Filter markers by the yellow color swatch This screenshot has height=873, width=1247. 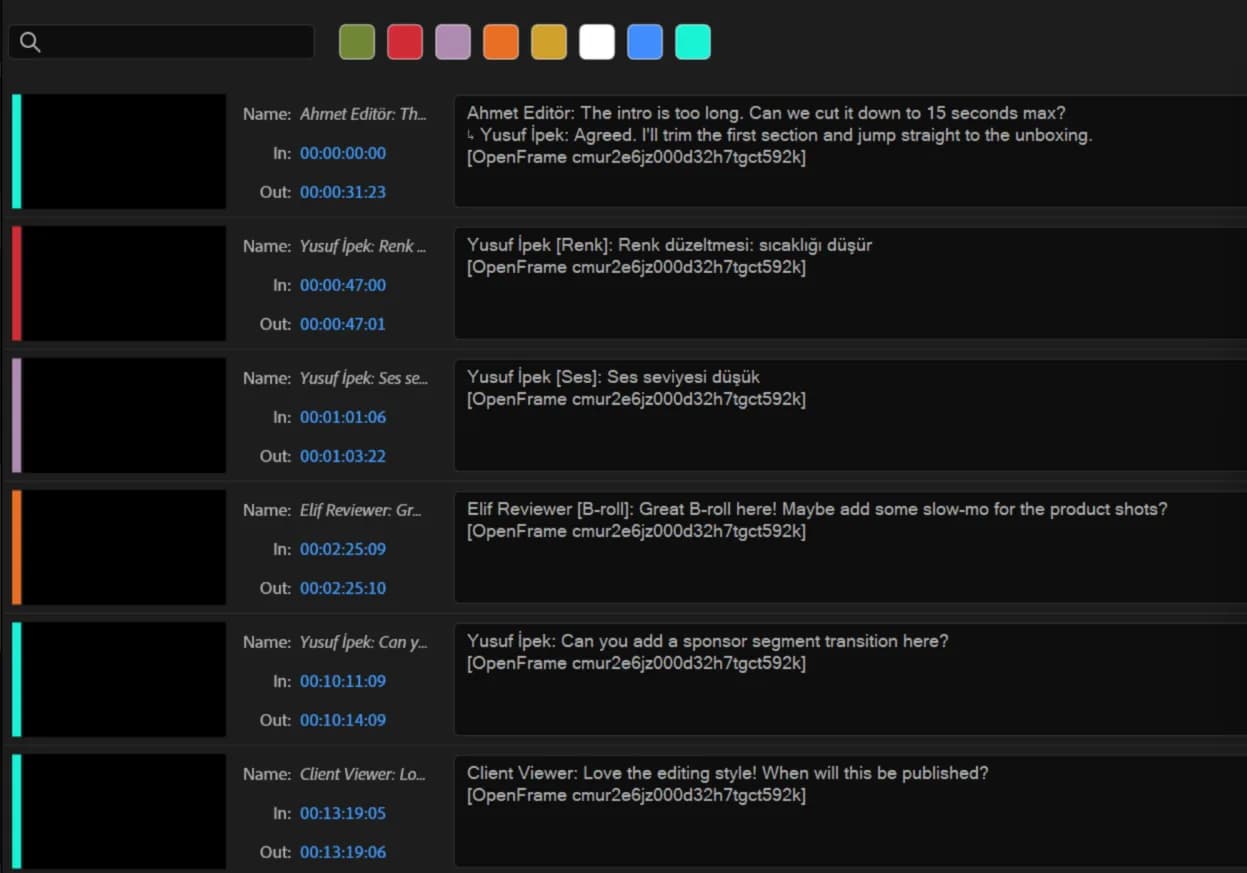pos(549,42)
